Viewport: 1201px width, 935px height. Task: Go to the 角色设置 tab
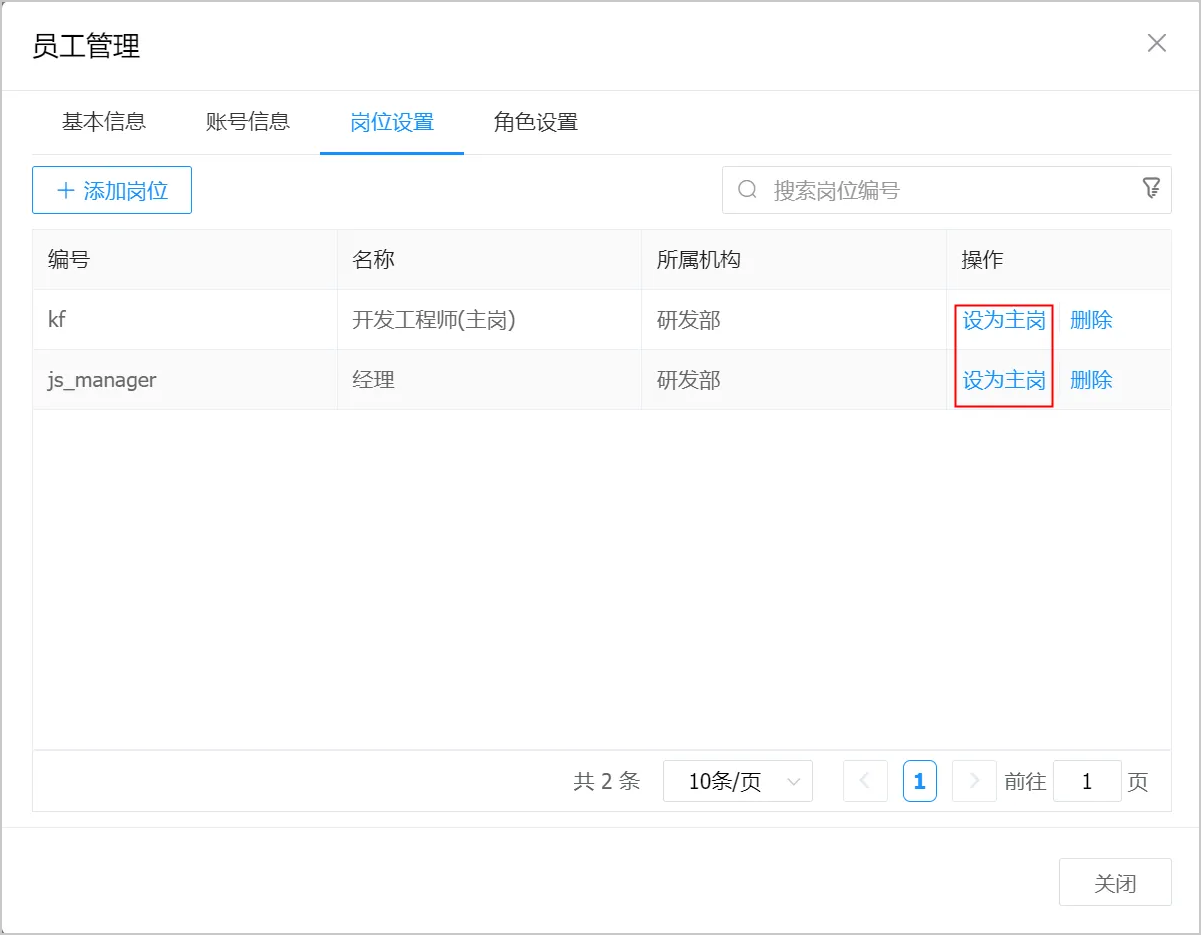pyautogui.click(x=536, y=123)
